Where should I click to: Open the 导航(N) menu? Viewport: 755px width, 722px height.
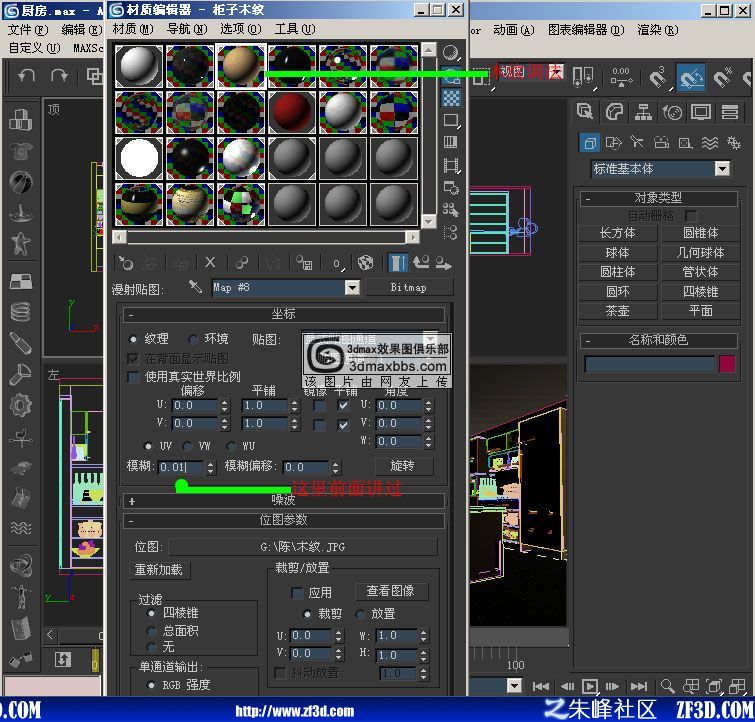click(x=186, y=29)
